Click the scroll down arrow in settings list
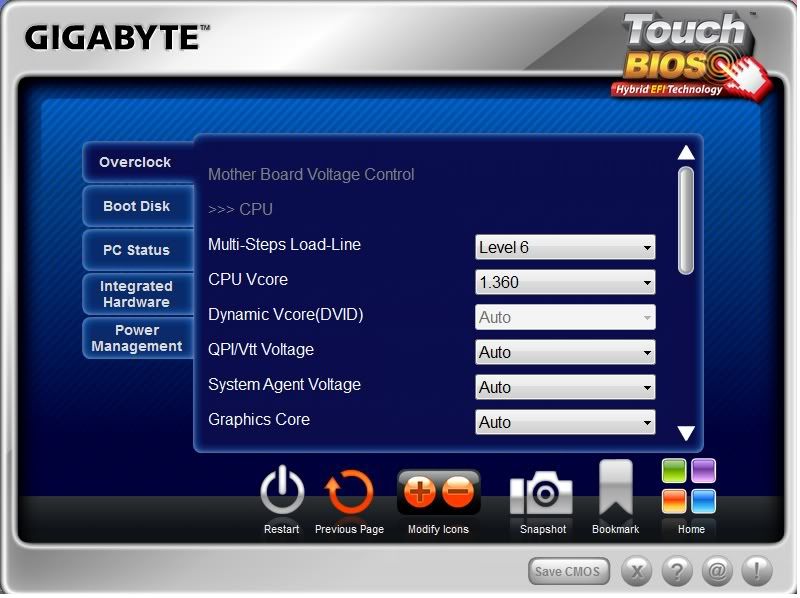This screenshot has width=800, height=598. (x=686, y=433)
